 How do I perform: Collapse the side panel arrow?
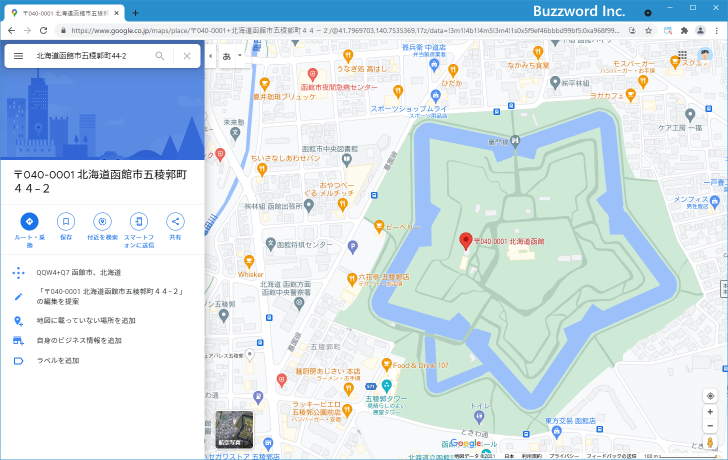(210, 56)
